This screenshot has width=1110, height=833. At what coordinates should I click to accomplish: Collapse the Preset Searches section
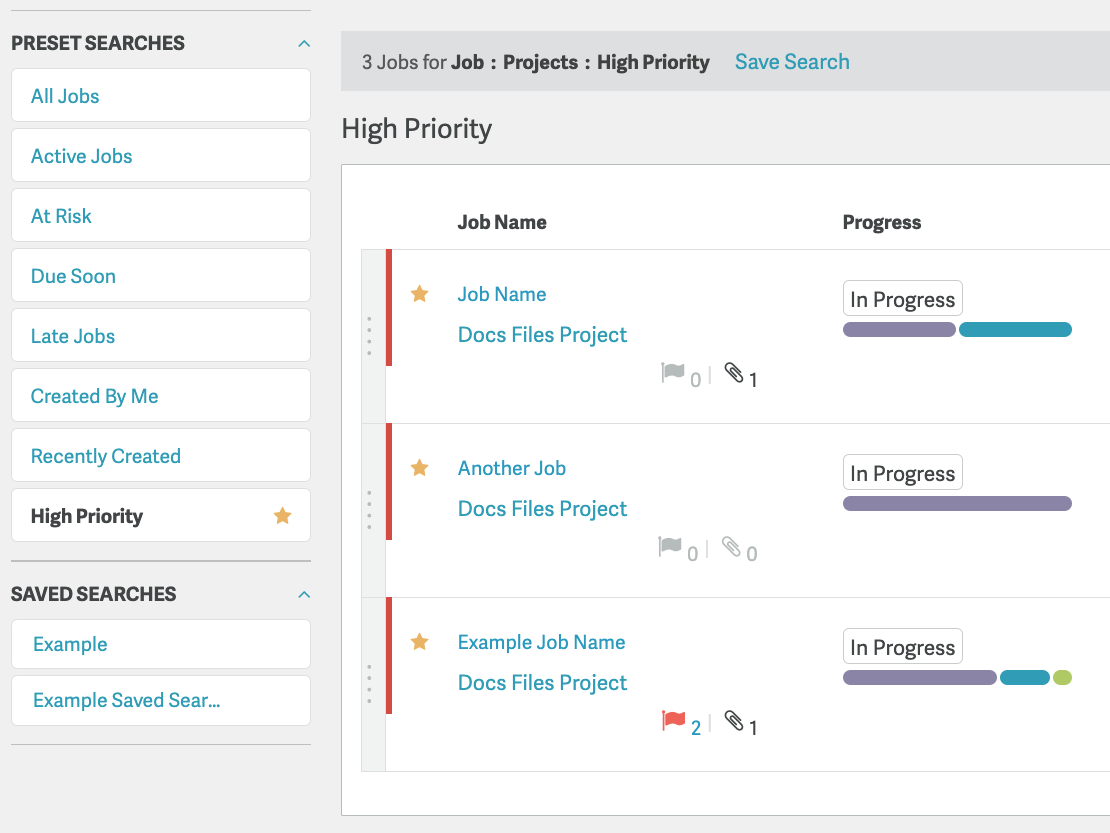(x=304, y=44)
